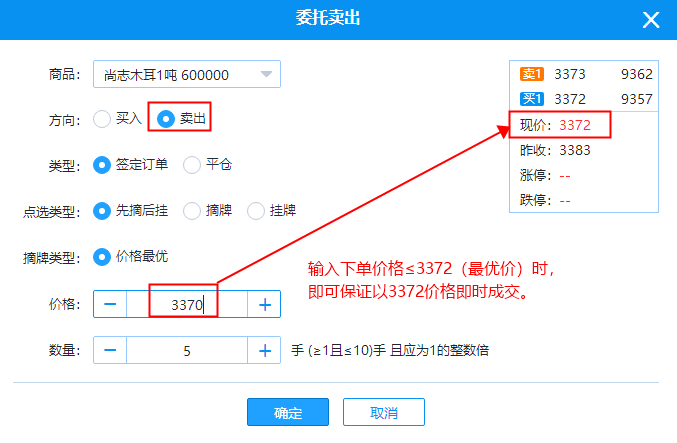
Task: Select the 卖出 direction radio button
Action: coord(166,119)
